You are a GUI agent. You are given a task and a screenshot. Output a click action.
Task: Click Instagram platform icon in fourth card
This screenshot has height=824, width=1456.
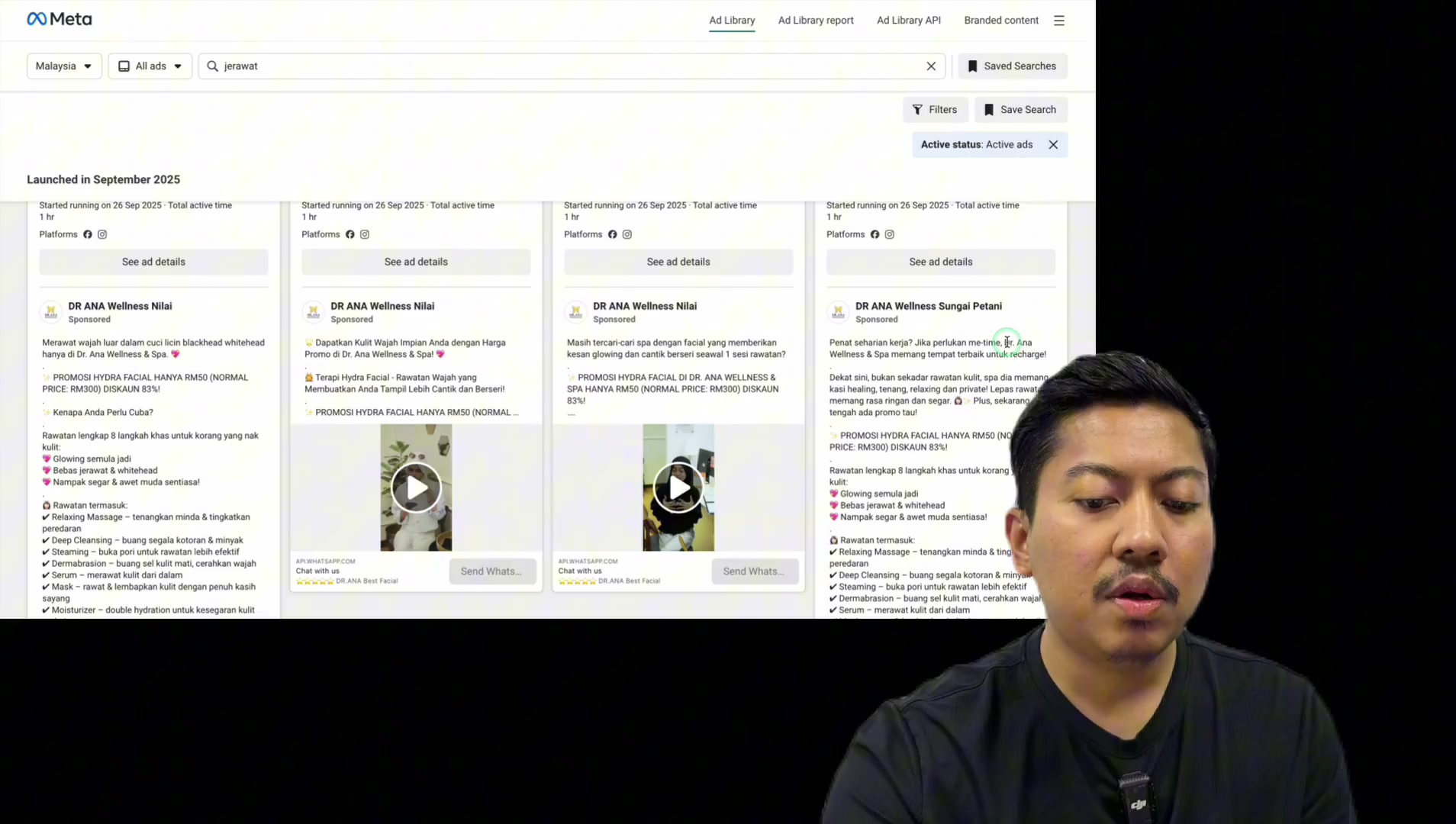pos(890,235)
